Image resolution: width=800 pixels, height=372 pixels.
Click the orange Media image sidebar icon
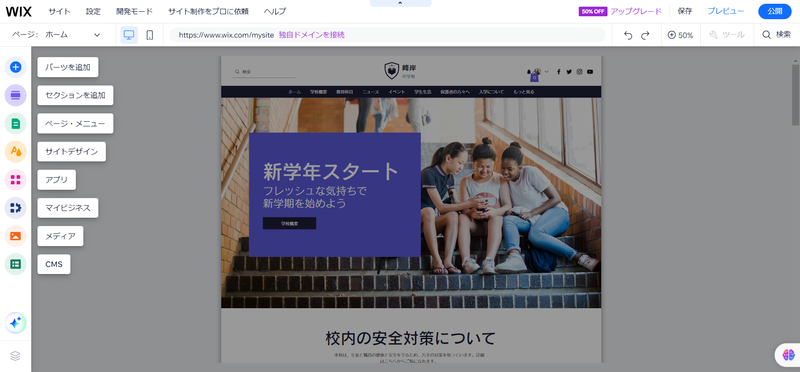(15, 236)
